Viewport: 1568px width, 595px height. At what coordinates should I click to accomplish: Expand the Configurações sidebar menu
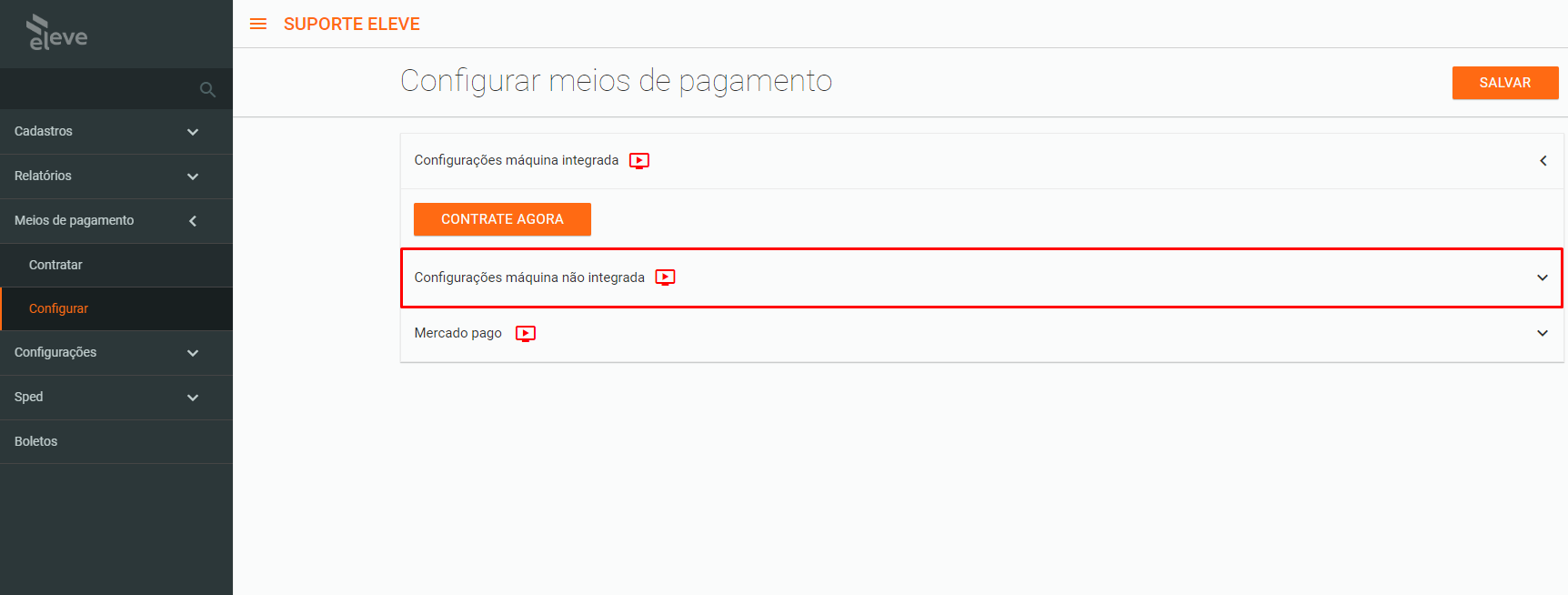coord(116,353)
